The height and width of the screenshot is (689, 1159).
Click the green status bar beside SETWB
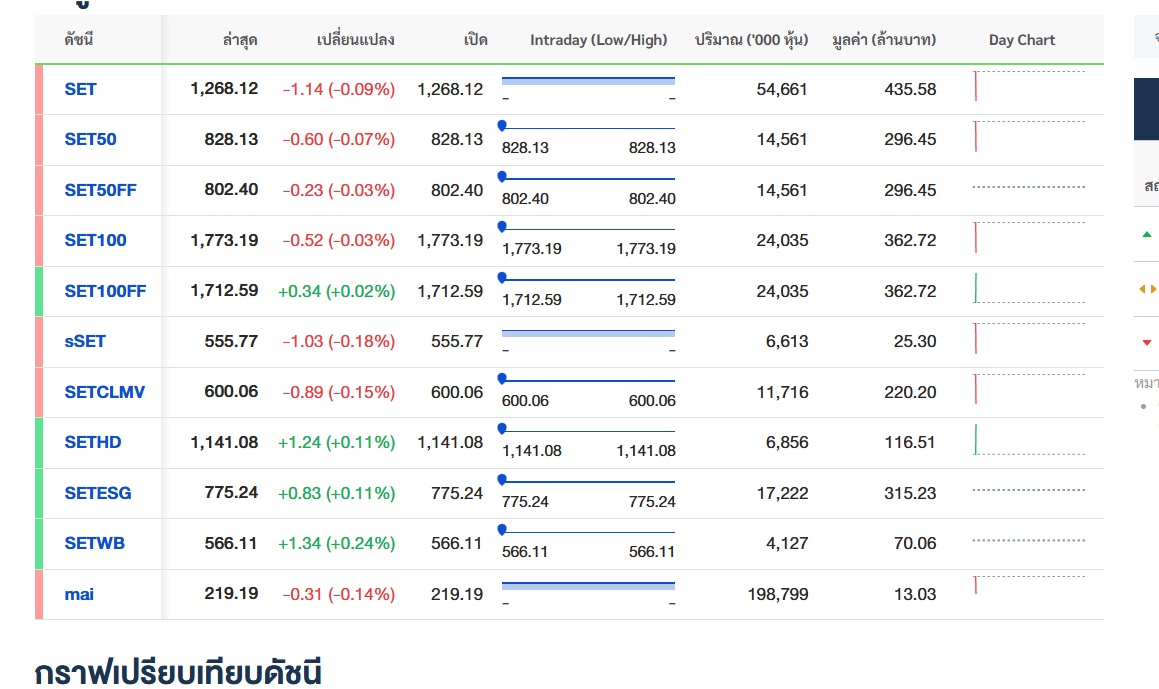pyautogui.click(x=39, y=544)
